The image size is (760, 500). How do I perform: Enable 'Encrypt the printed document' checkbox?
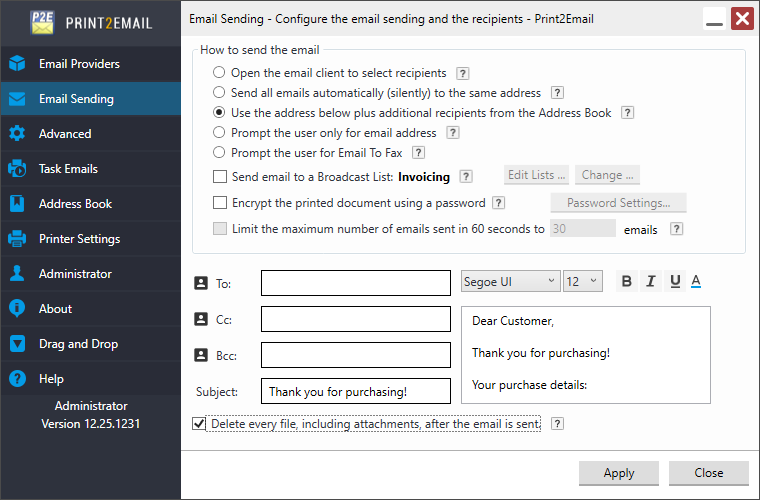[220, 203]
